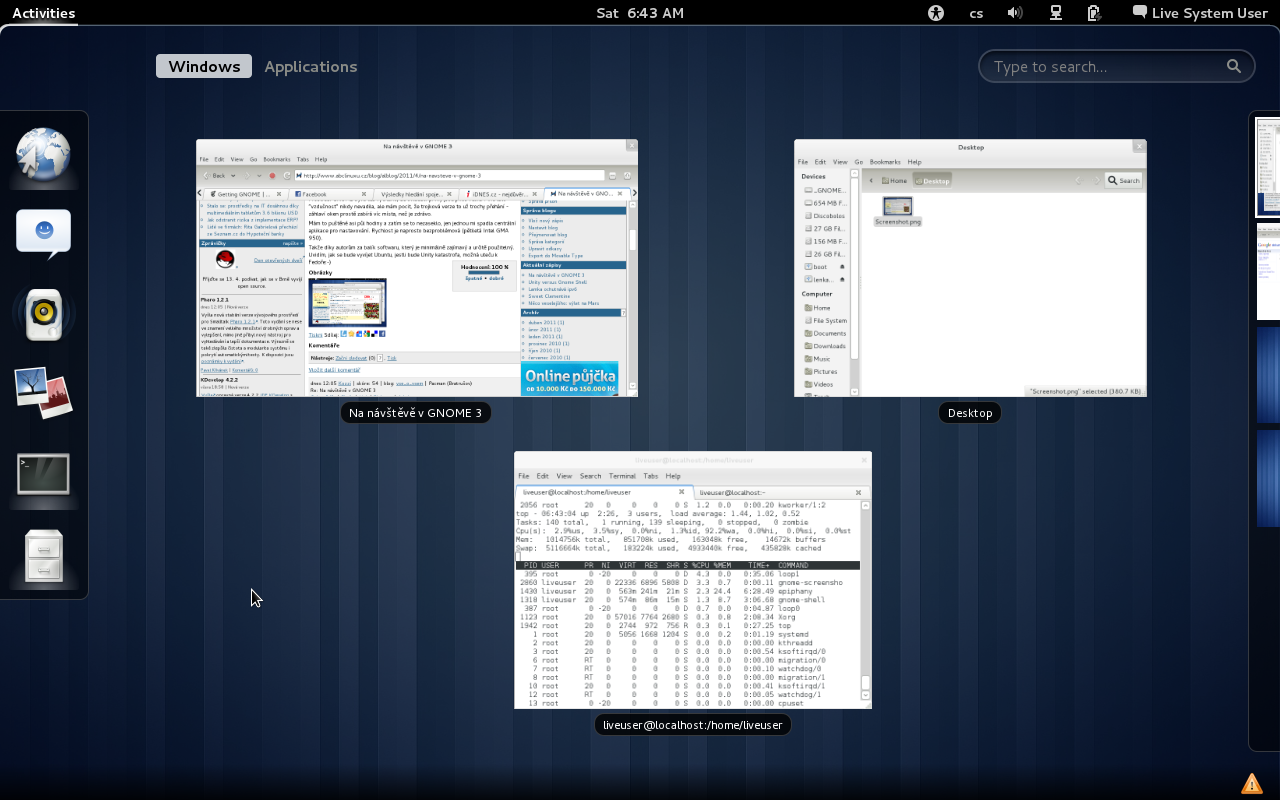Viewport: 1280px width, 800px height.
Task: Open the Live System User menu
Action: point(1200,13)
